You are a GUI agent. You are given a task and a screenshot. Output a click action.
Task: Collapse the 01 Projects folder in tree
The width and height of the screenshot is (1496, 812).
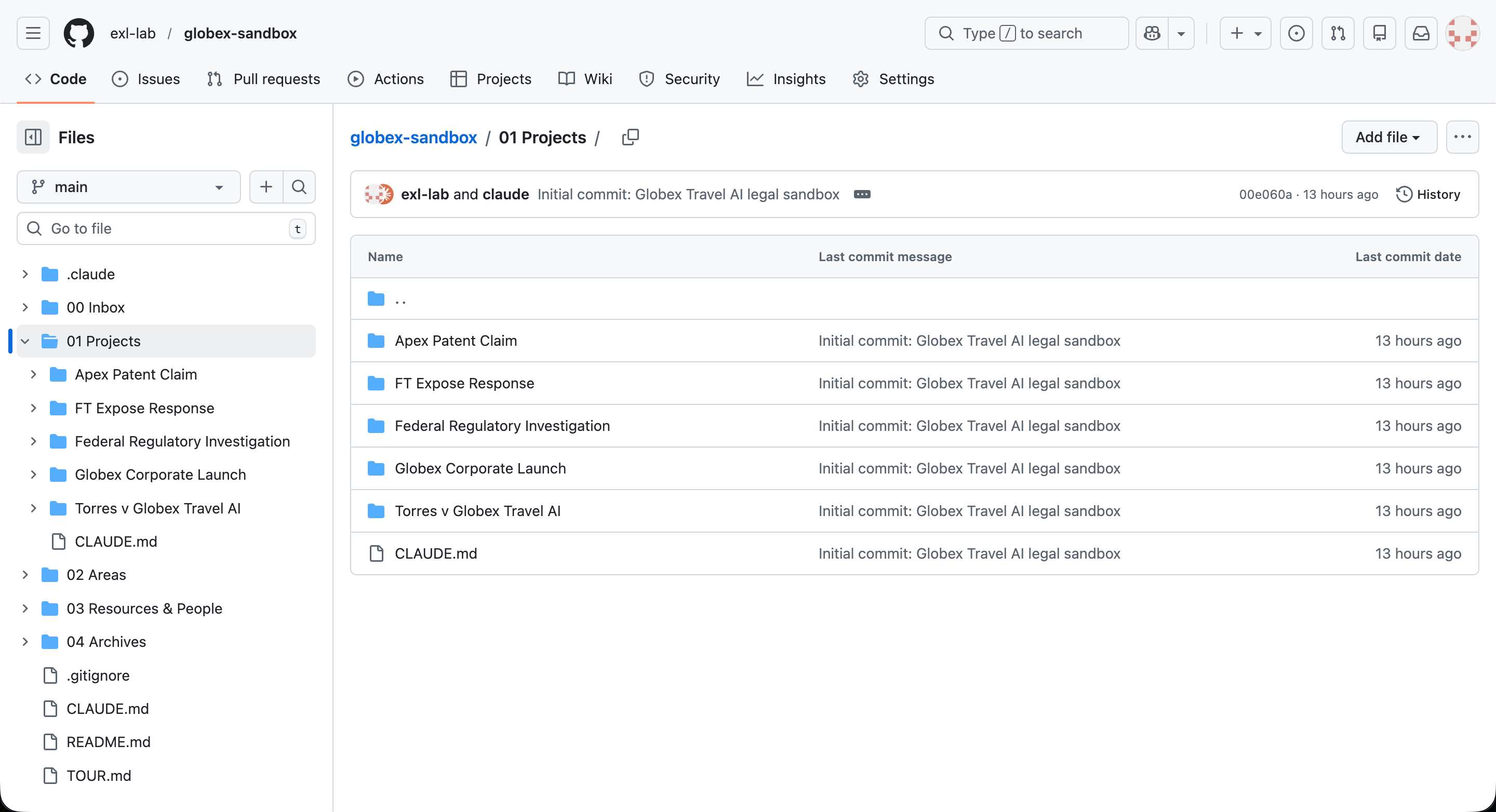(25, 341)
